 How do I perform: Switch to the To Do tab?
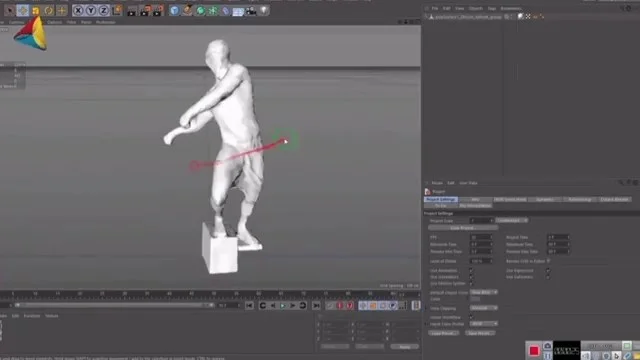tap(441, 205)
